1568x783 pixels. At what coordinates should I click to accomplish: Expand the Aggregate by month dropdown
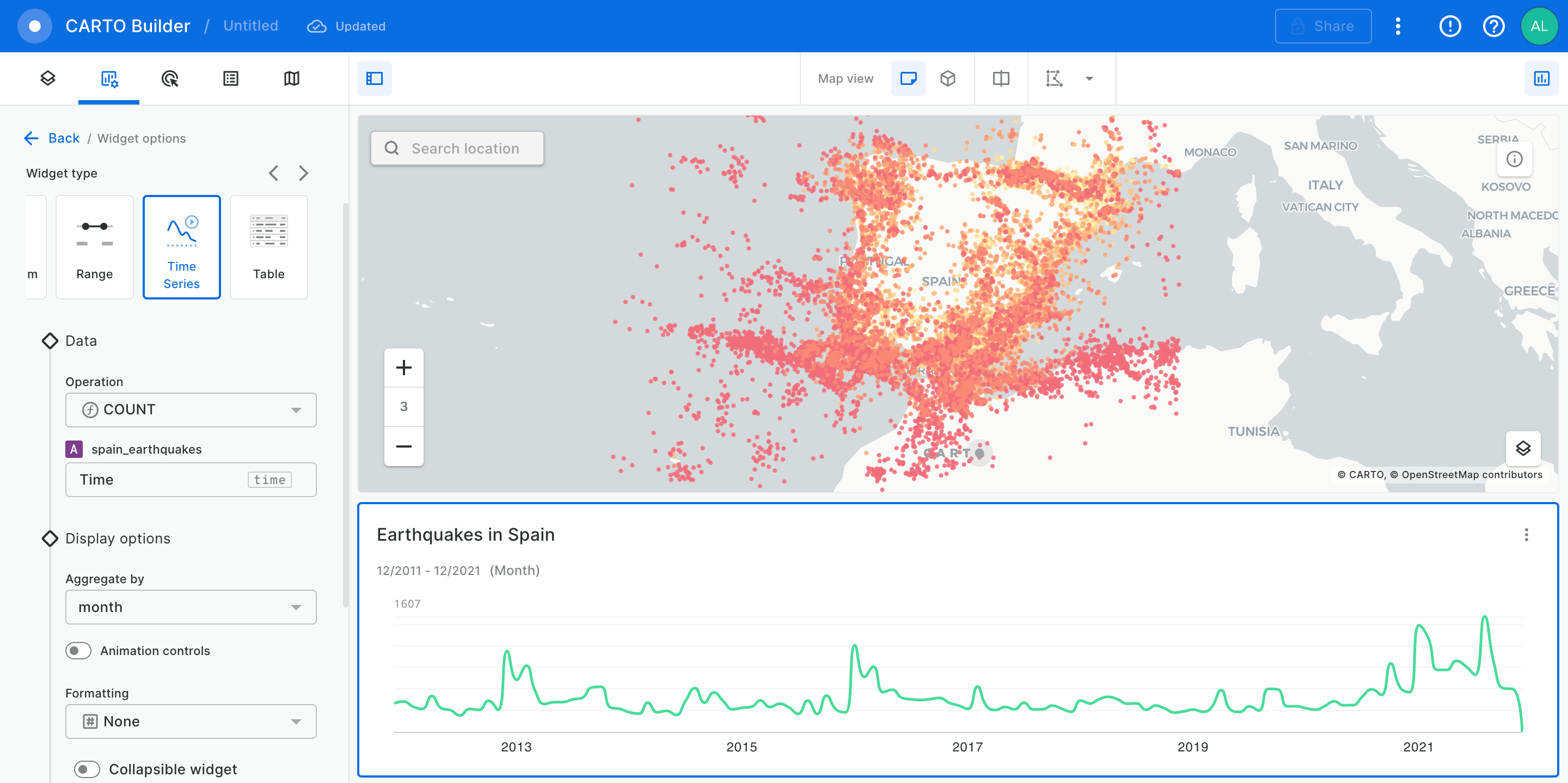191,607
